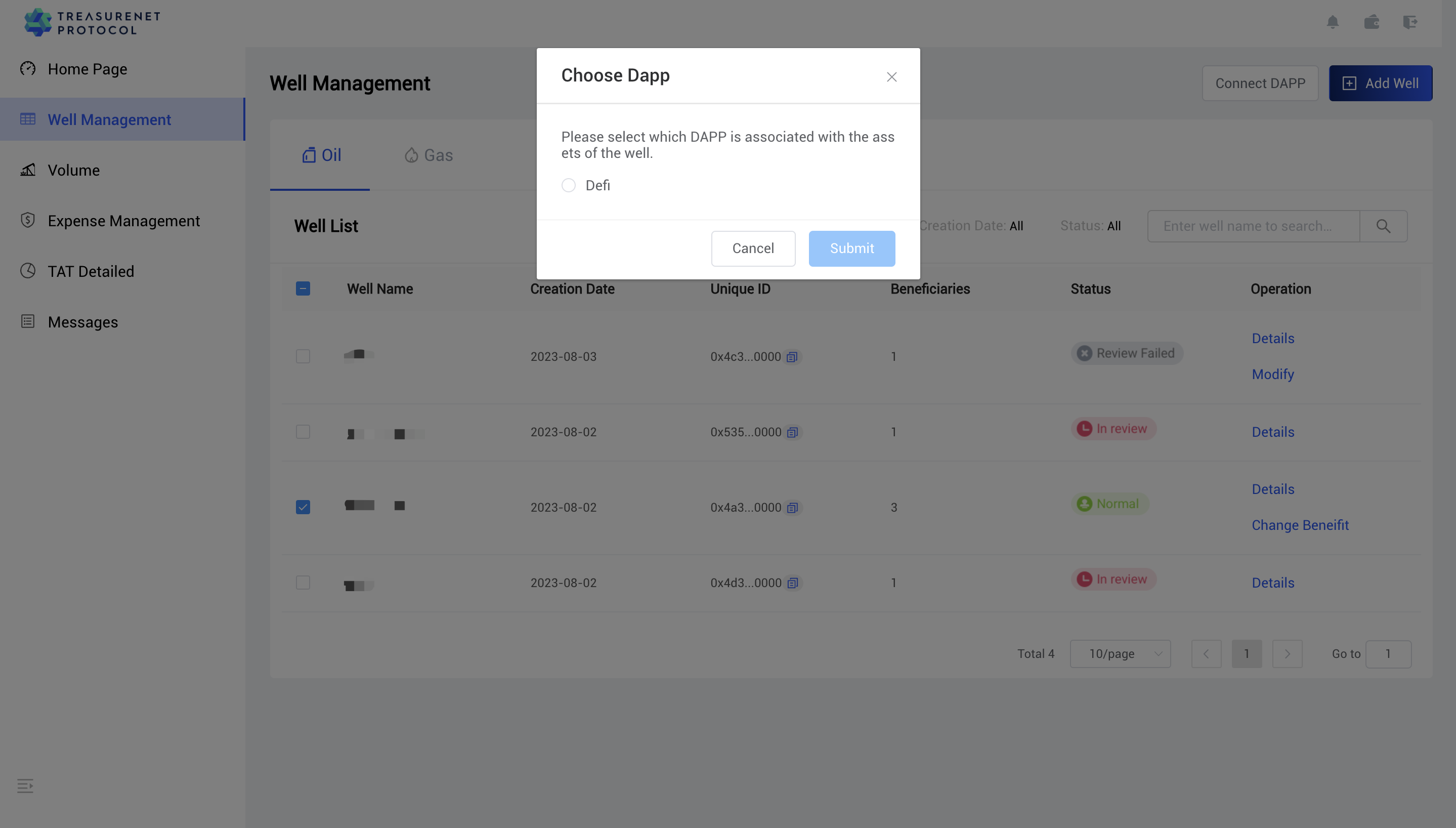Go to previous page arrow
1456x828 pixels.
[1206, 654]
